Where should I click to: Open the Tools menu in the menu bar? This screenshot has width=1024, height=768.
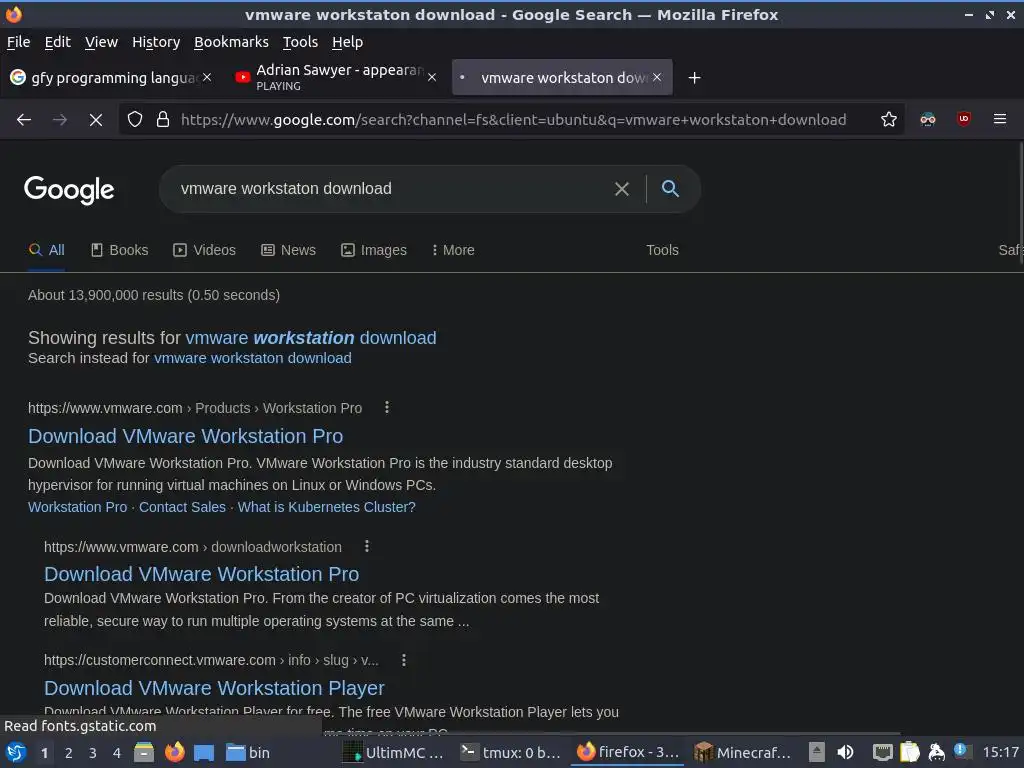tap(300, 42)
